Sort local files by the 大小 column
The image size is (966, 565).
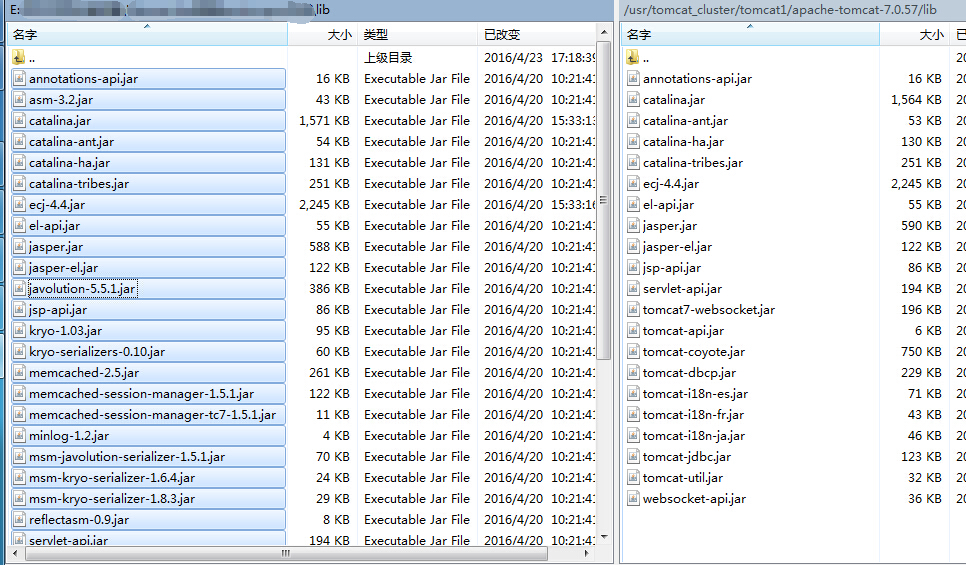pyautogui.click(x=322, y=35)
